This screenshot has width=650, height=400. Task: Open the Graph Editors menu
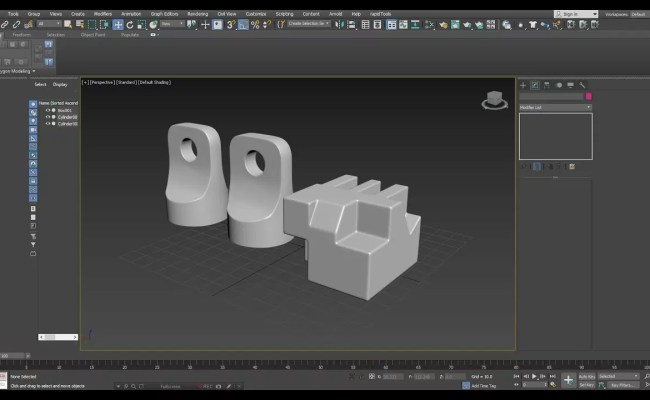164,14
